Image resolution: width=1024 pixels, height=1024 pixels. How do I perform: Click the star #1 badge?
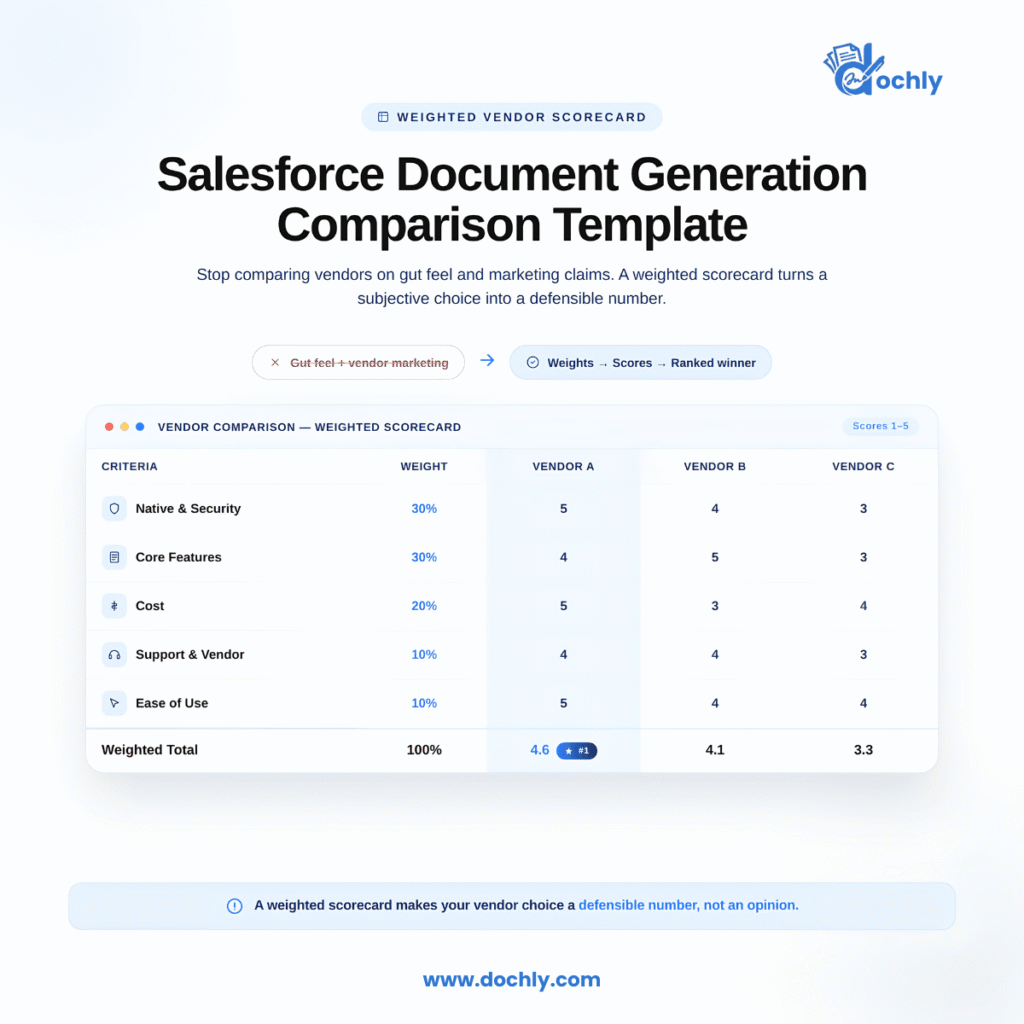coord(577,750)
